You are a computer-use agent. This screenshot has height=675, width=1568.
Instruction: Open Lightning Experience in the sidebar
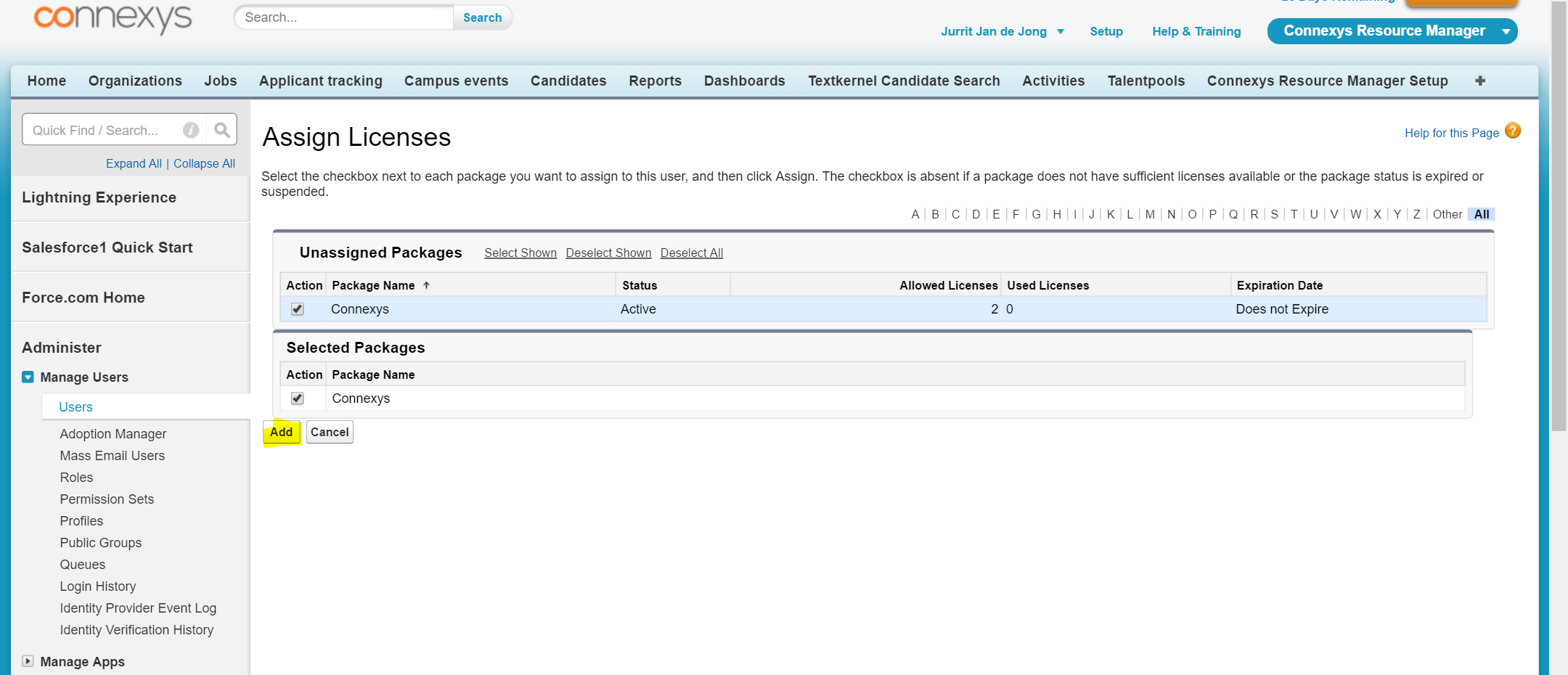(99, 197)
